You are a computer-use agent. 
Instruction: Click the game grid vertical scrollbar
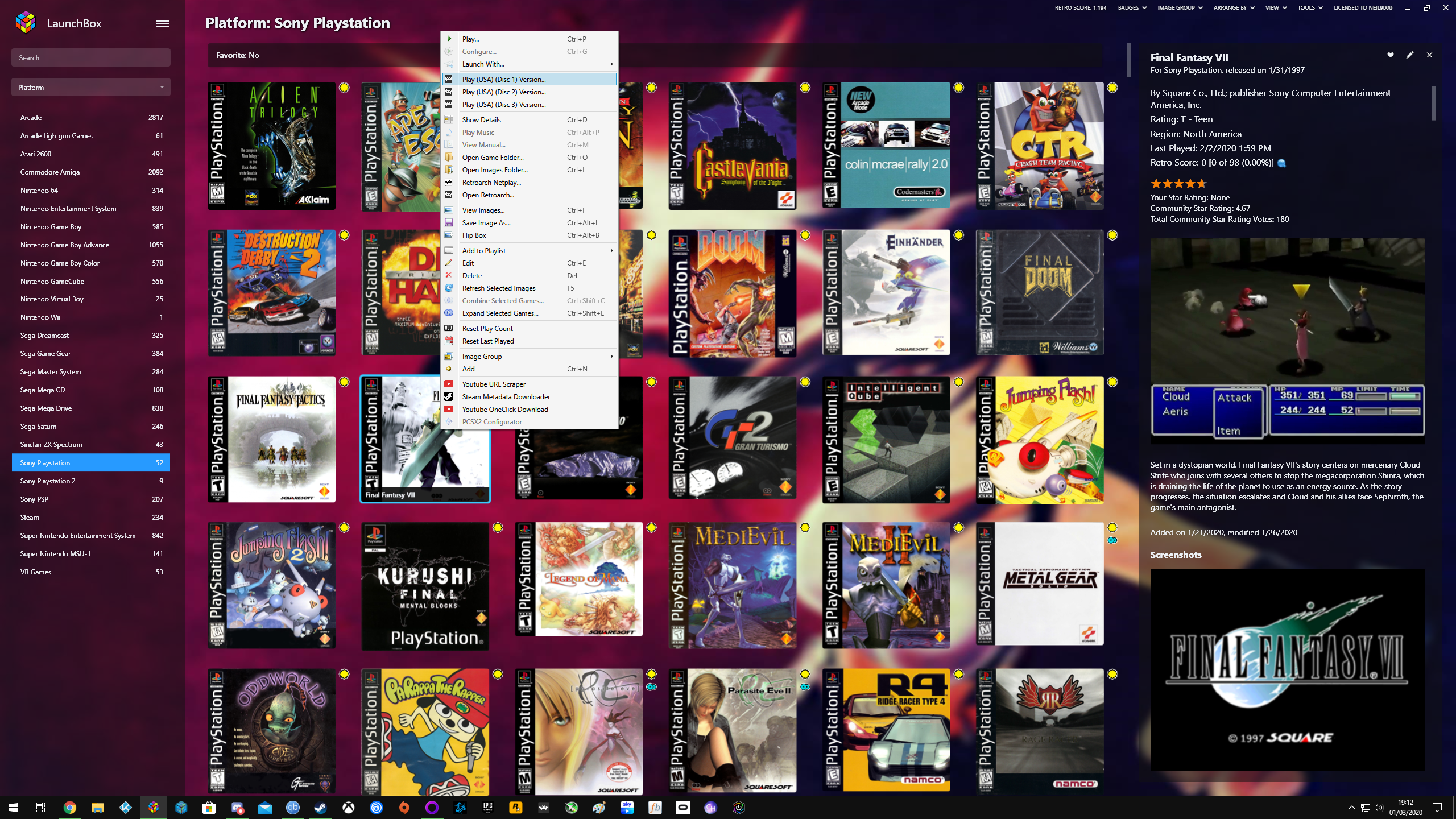(1128, 61)
